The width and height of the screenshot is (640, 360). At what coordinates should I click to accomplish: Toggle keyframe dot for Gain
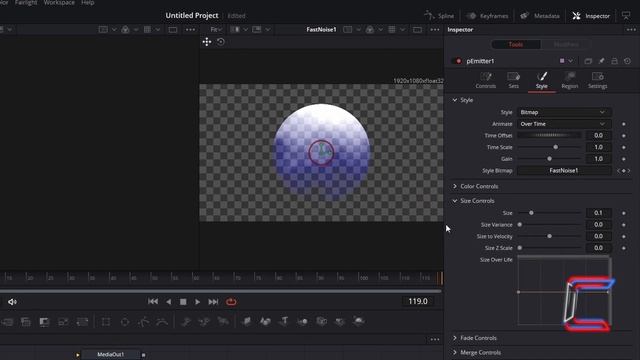pyautogui.click(x=624, y=159)
